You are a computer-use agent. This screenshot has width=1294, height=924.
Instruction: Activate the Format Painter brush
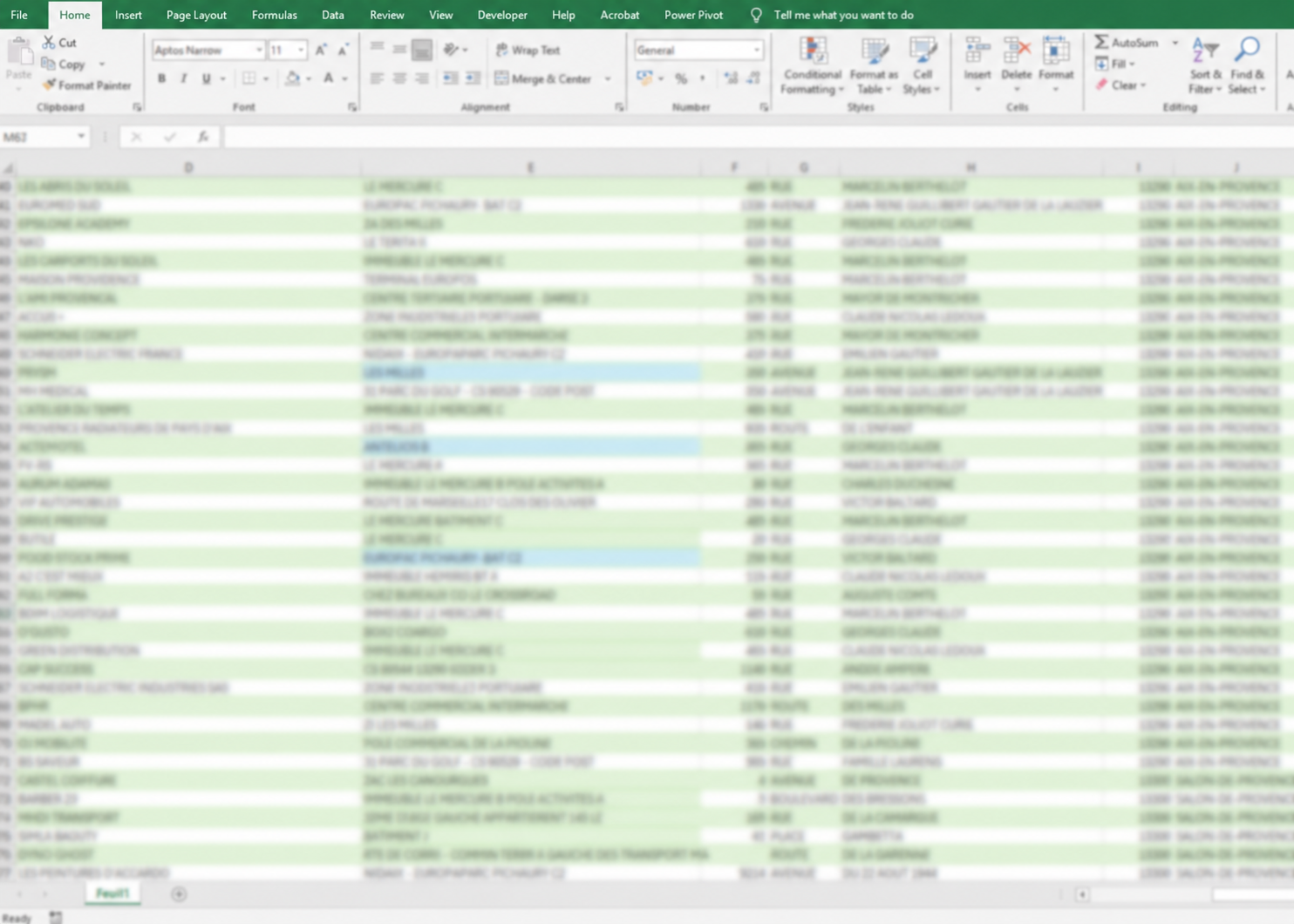[x=86, y=85]
